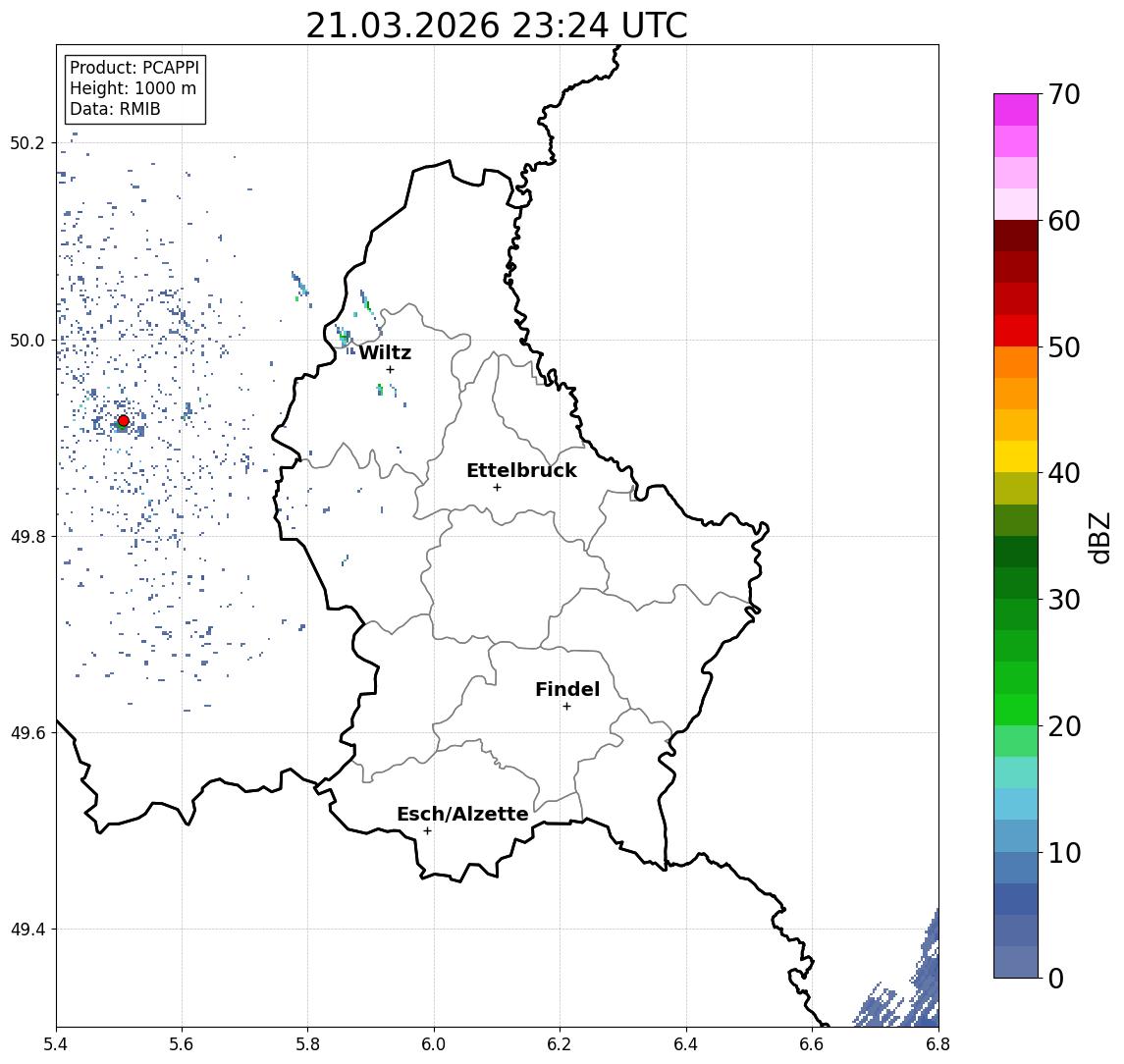1124x1064 pixels.
Task: Click the 60 value on the colorbar
Action: click(x=1064, y=221)
